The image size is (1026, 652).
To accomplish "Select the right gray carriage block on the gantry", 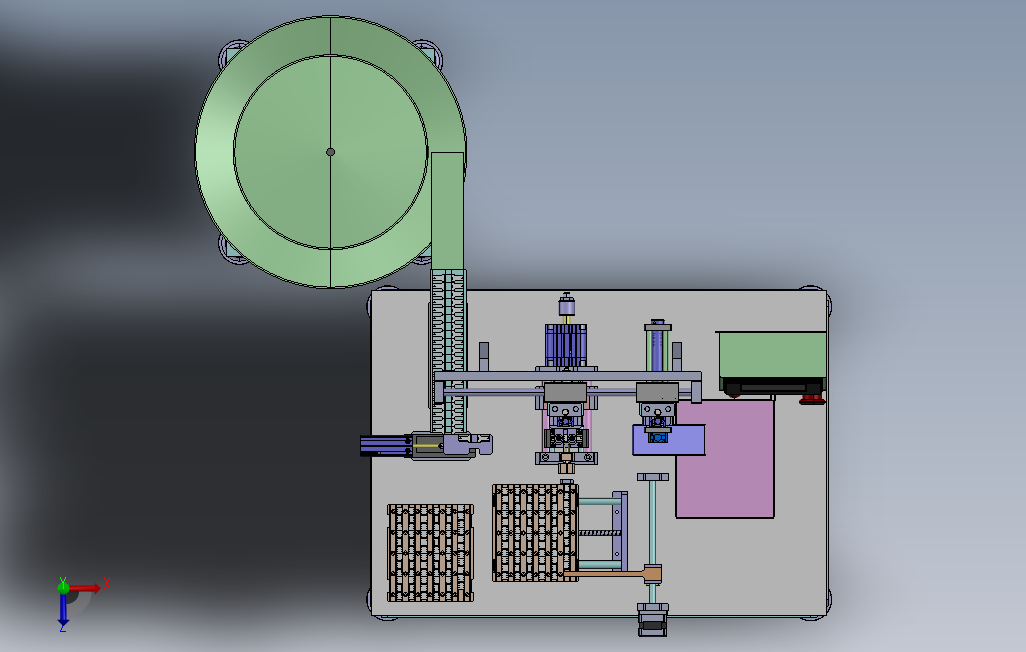I will (657, 392).
